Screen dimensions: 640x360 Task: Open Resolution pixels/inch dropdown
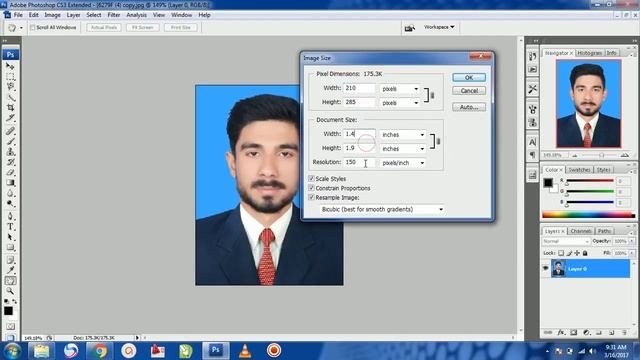click(402, 163)
